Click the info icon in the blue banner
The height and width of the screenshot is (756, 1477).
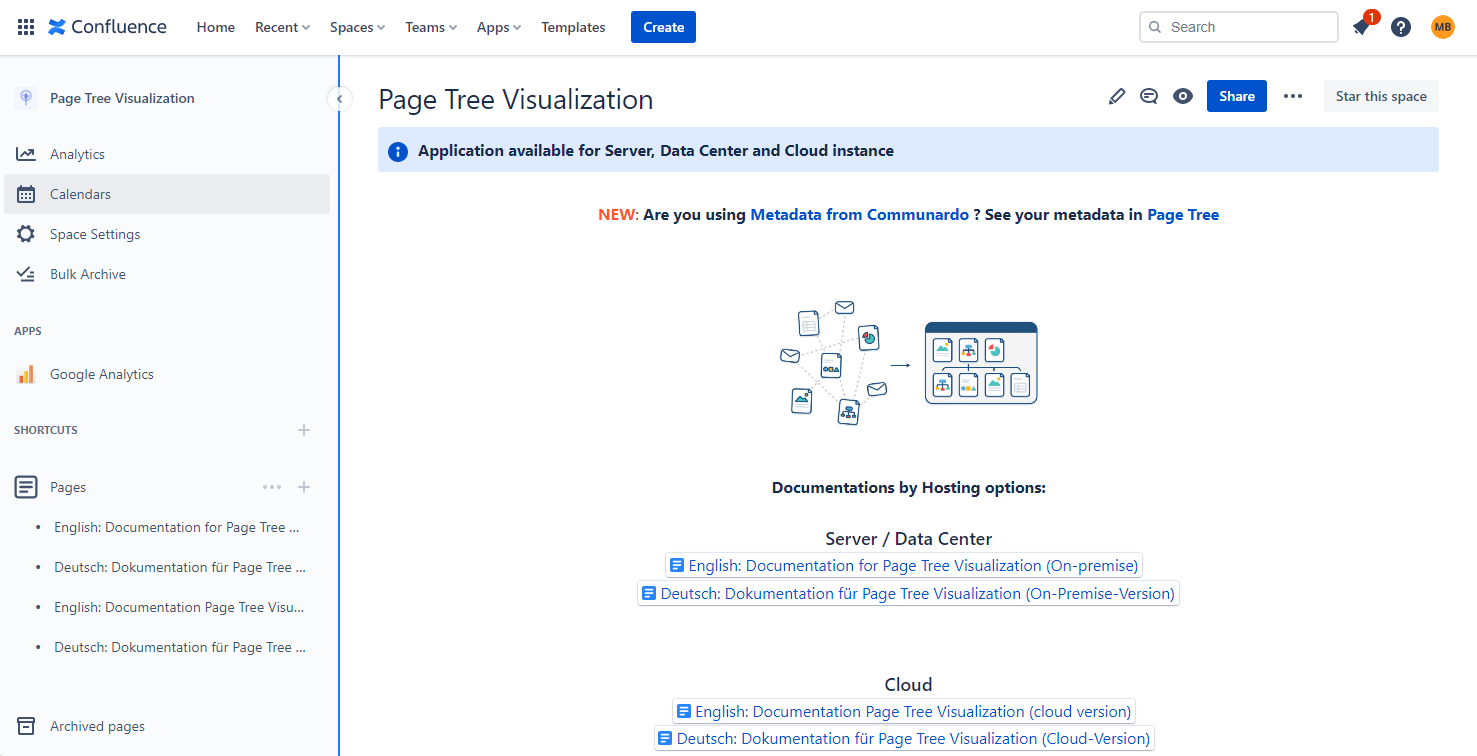(397, 151)
